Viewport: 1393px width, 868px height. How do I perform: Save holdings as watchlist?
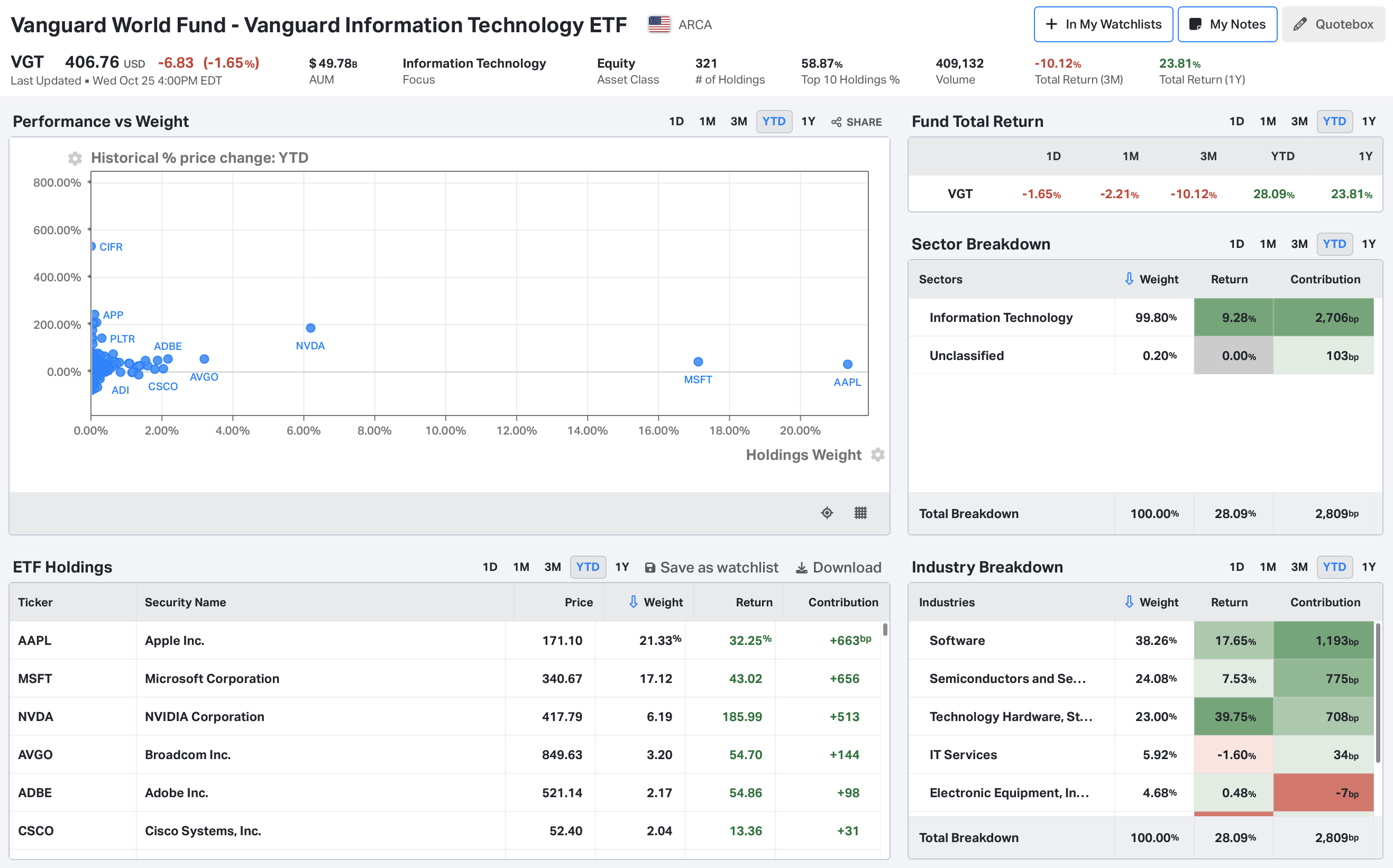[711, 568]
